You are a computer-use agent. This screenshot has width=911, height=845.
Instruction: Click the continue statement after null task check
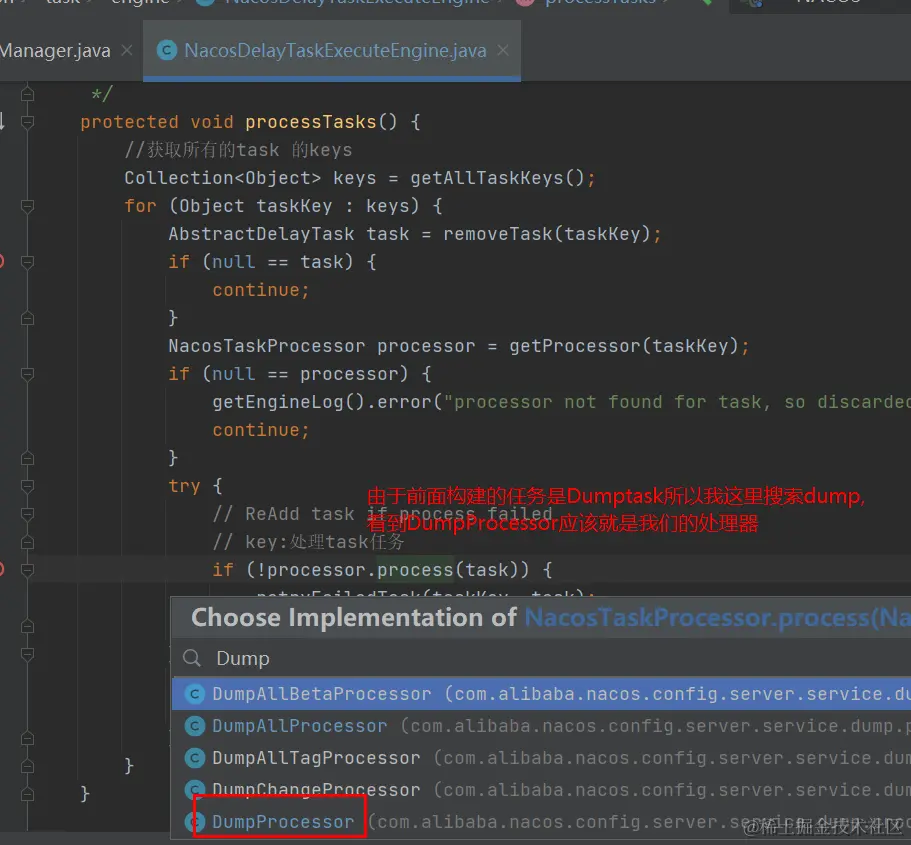tap(261, 290)
